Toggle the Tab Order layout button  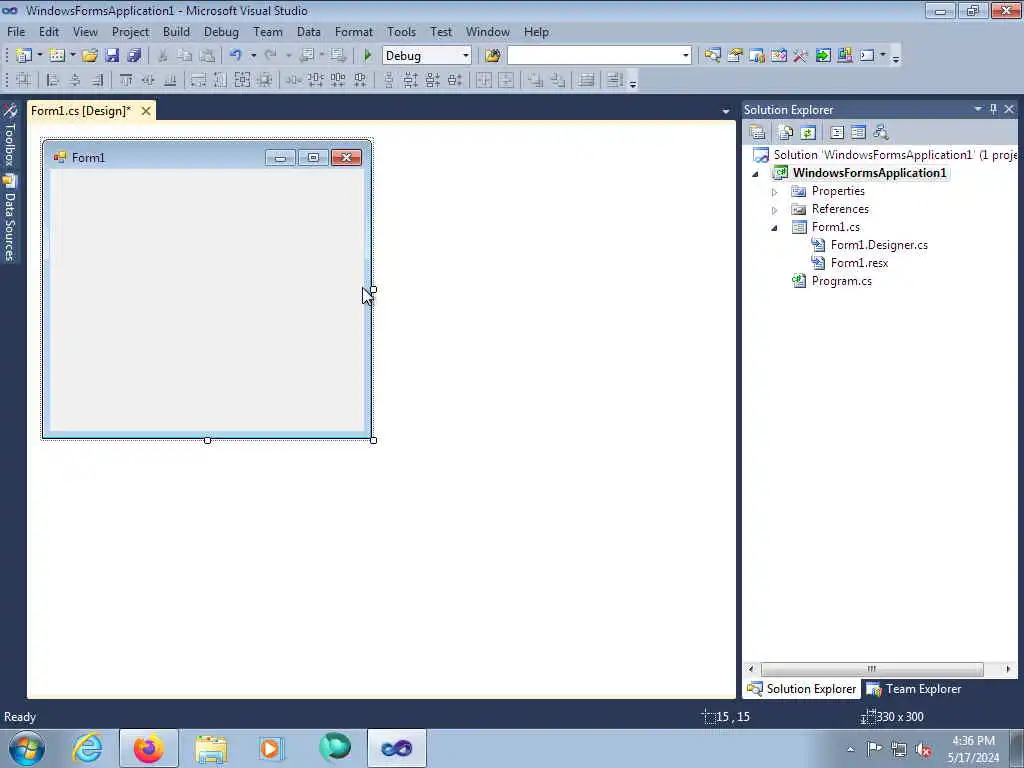pos(615,80)
